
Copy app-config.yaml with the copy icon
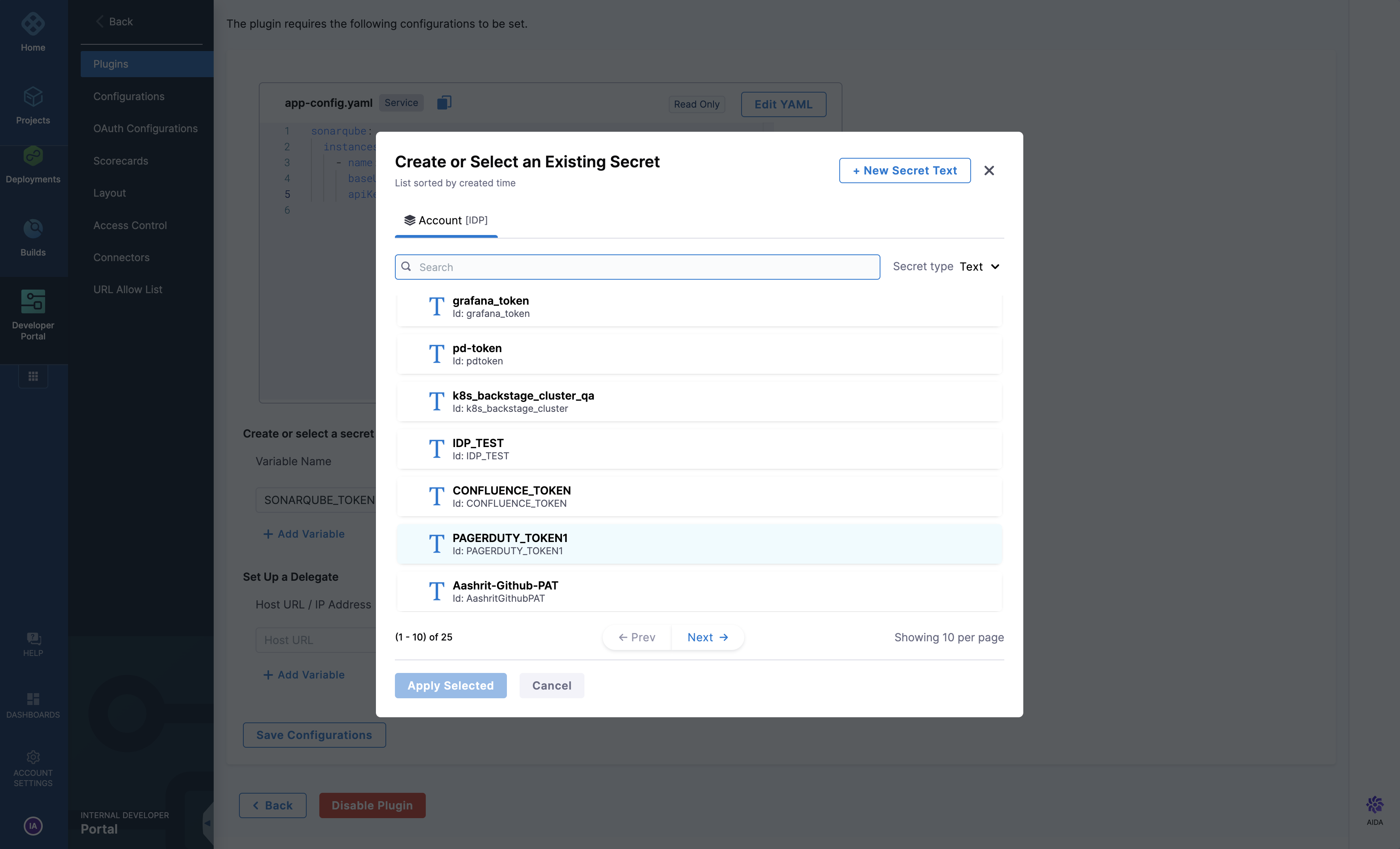click(x=444, y=103)
